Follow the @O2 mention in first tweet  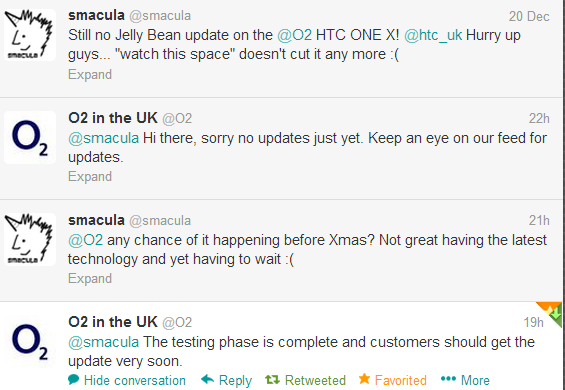pos(294,35)
